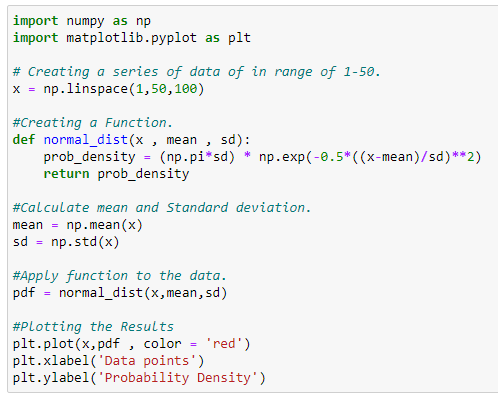Click the '#Apply function to the data.' comment
498x396 pixels.
120,276
